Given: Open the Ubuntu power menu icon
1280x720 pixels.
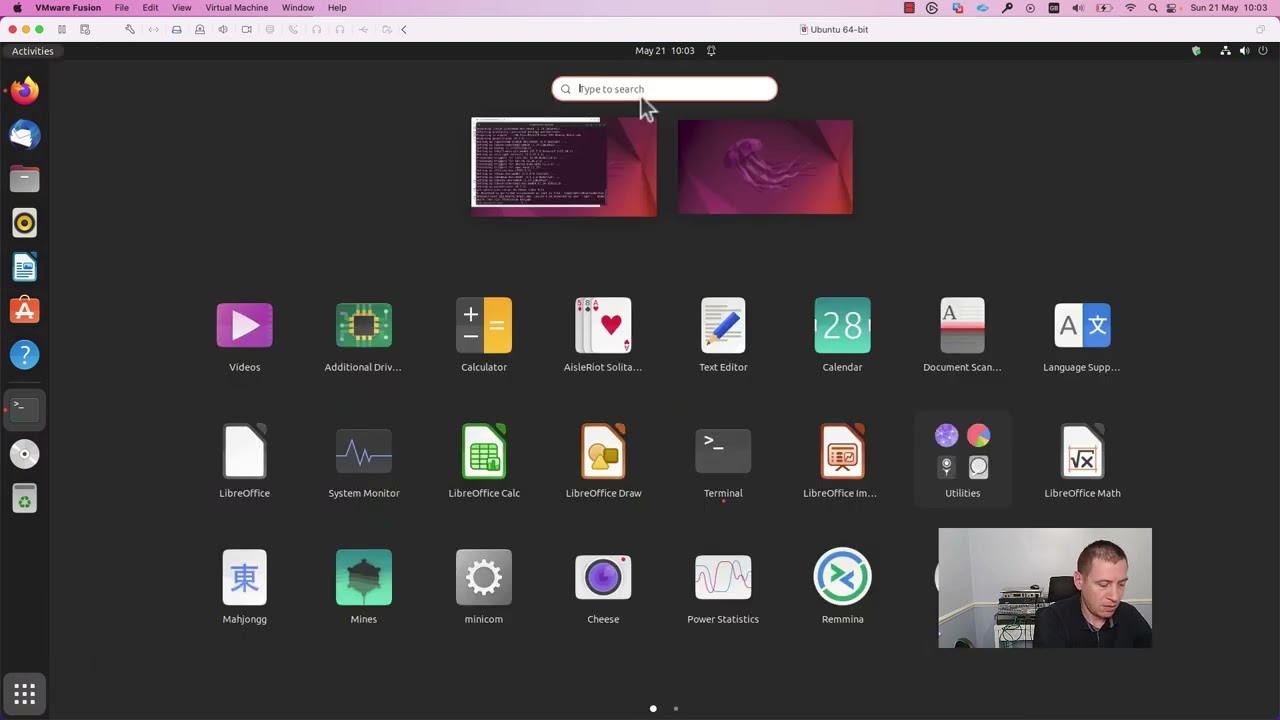Looking at the screenshot, I should [1263, 51].
